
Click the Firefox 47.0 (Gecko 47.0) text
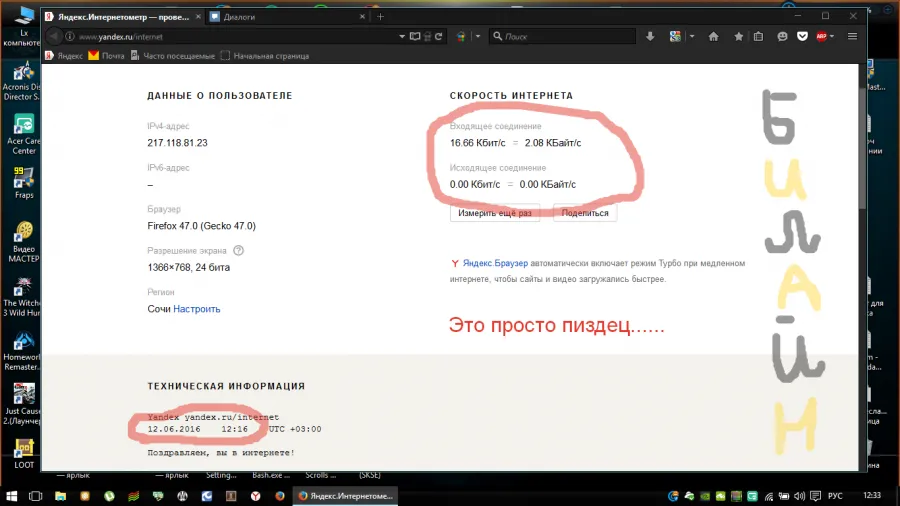click(x=201, y=226)
